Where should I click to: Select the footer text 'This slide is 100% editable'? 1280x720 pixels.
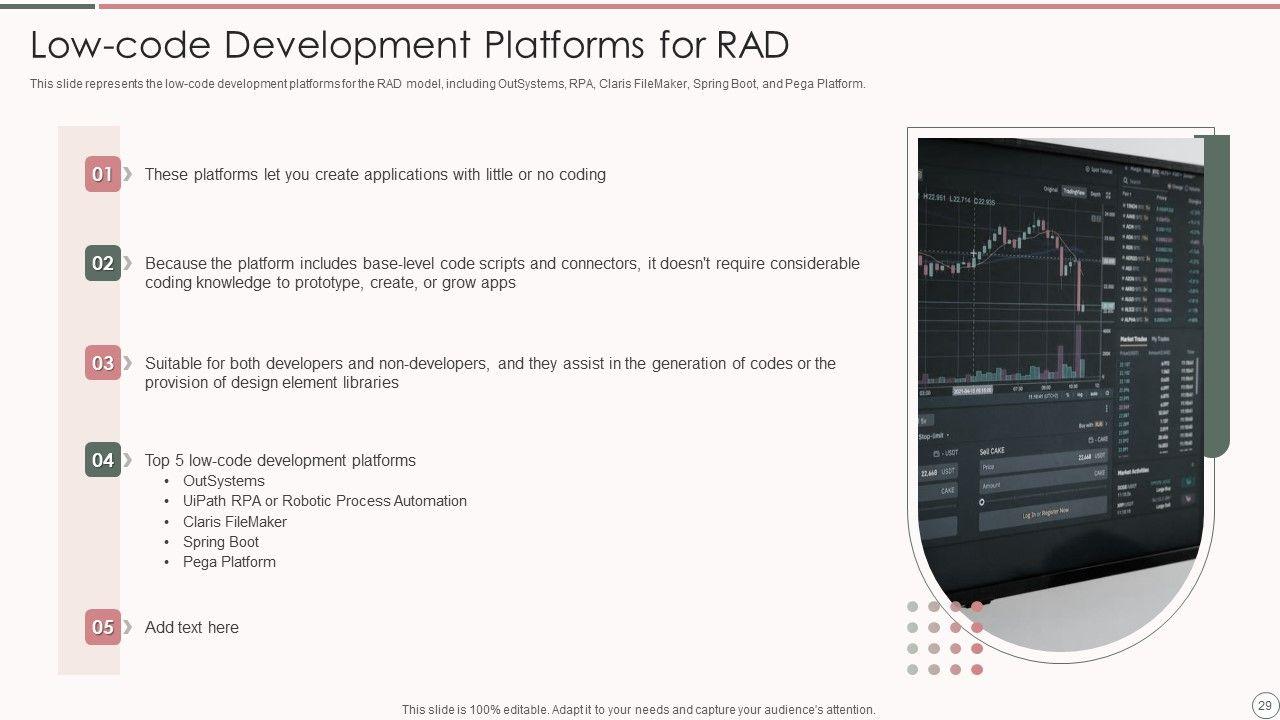tap(638, 710)
